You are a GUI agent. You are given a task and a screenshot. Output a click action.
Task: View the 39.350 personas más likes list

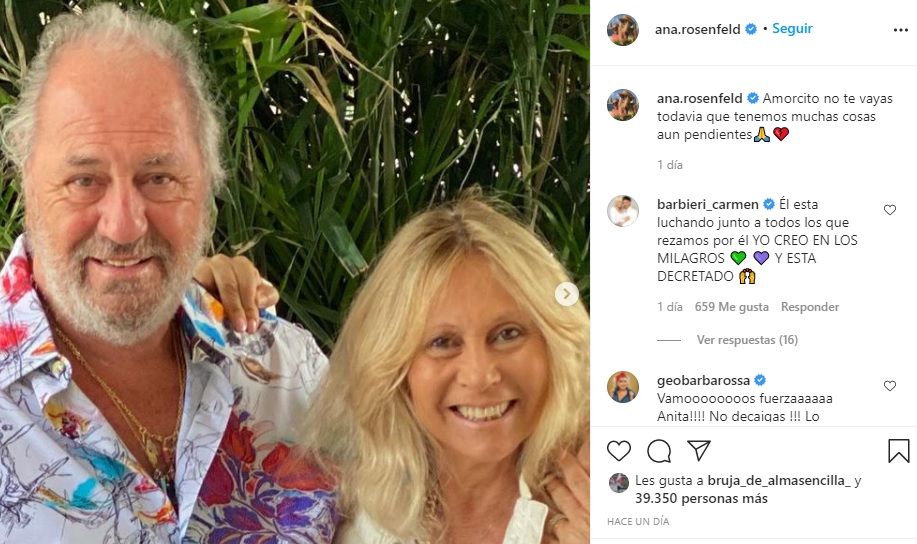tap(701, 498)
